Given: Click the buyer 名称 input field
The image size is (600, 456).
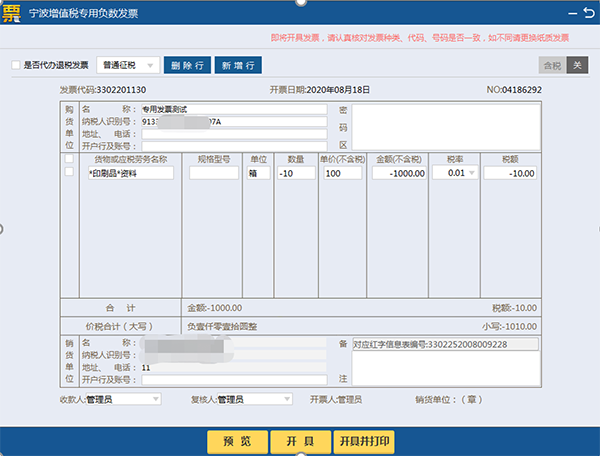Looking at the screenshot, I should [x=234, y=108].
